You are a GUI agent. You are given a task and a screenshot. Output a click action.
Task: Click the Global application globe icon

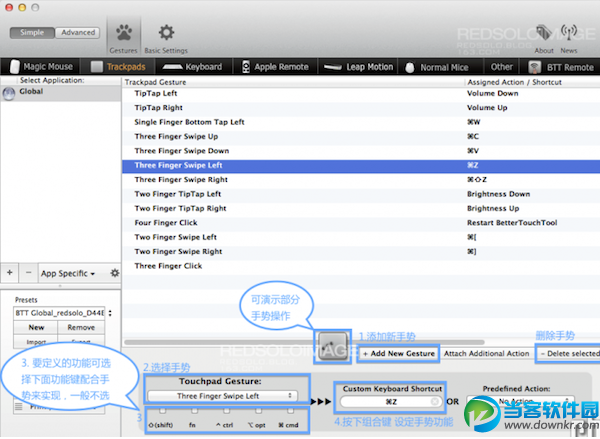pos(8,93)
